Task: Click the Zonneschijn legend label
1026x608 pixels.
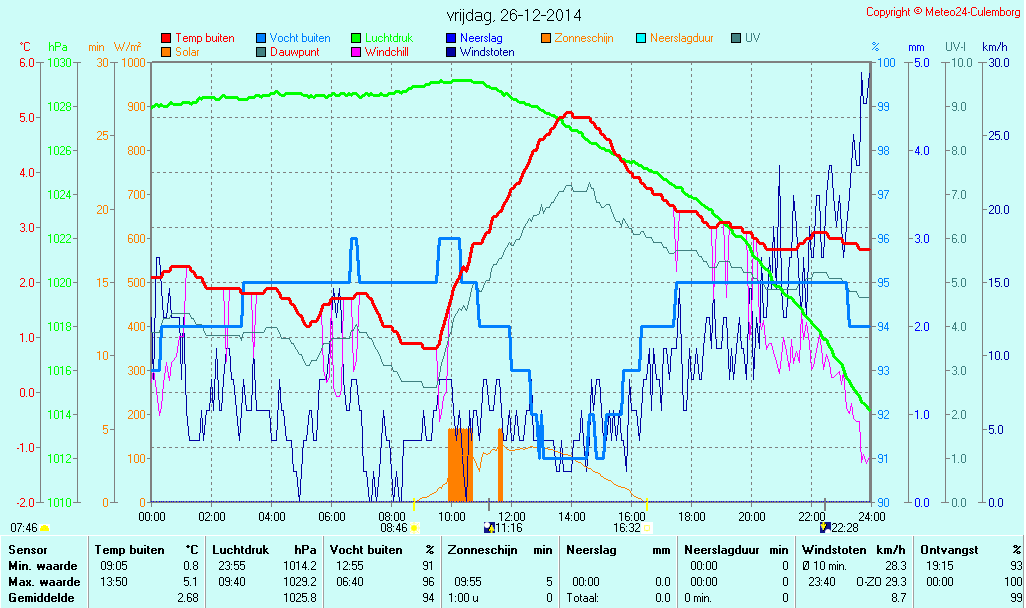Action: [x=584, y=39]
